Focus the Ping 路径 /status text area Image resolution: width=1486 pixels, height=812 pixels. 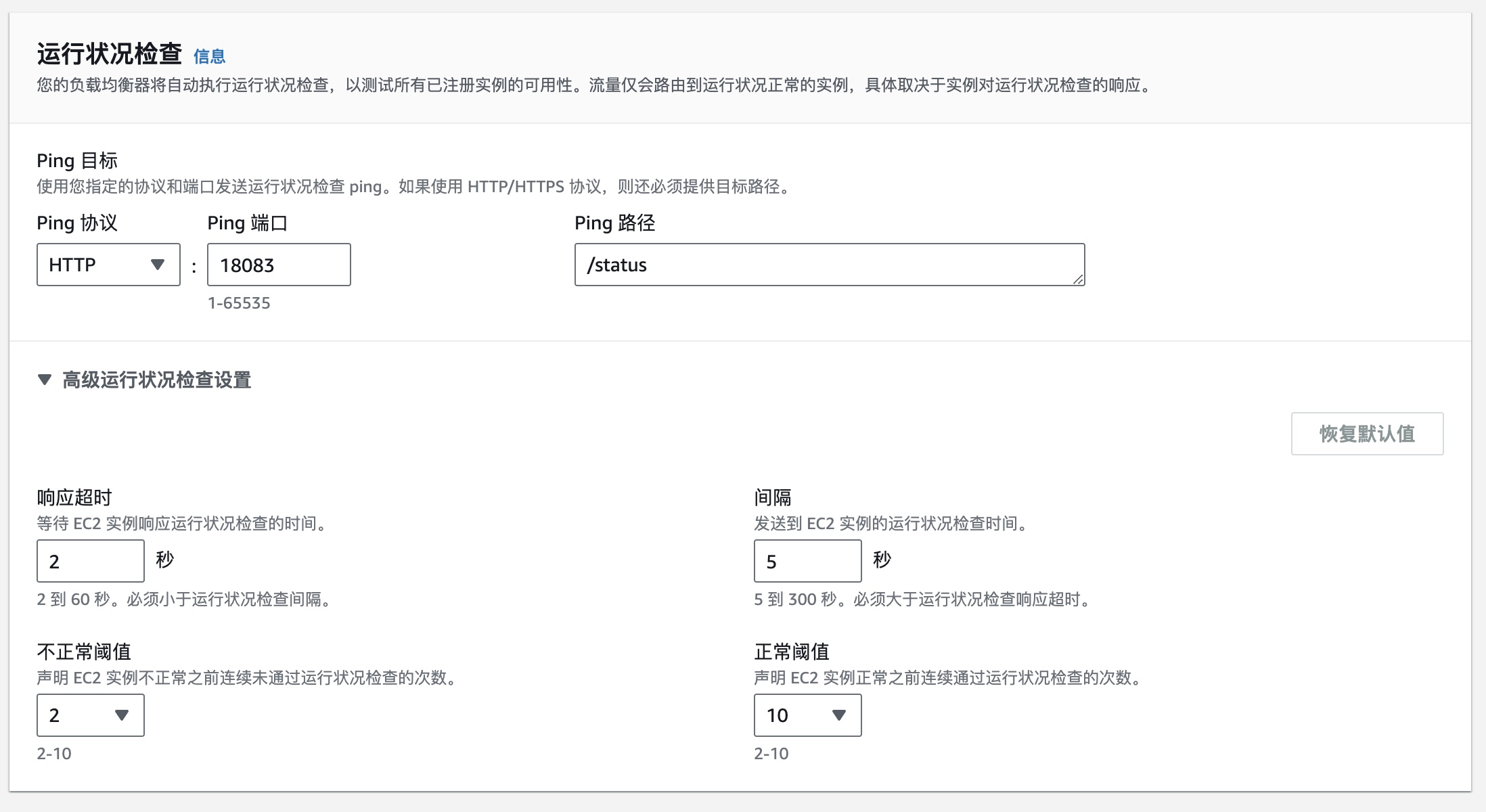click(x=829, y=265)
